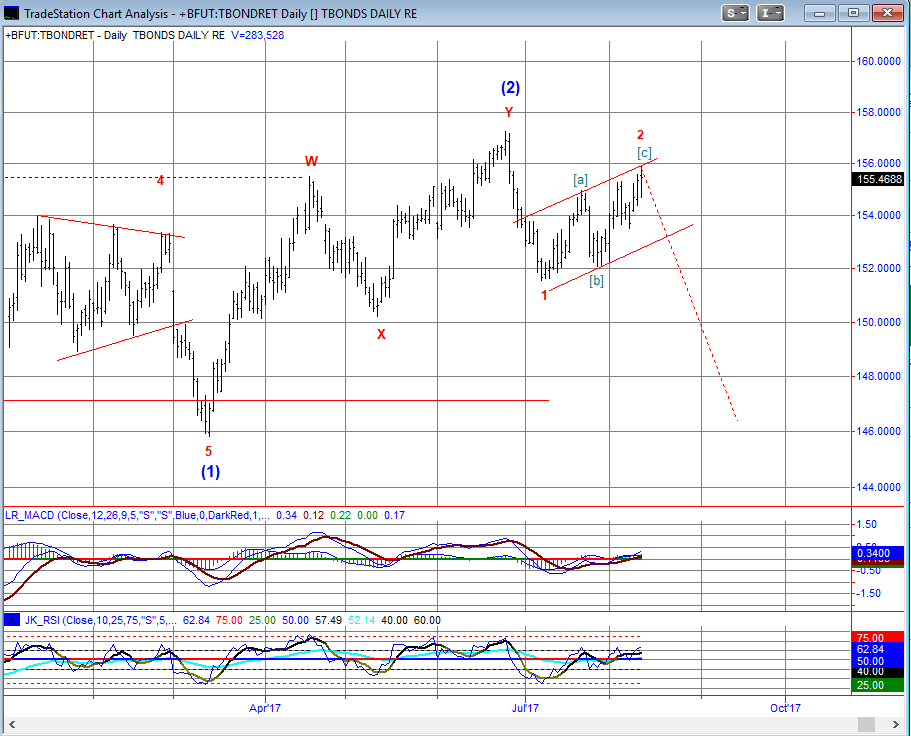Click the I button in the title bar
The height and width of the screenshot is (736, 911).
770,13
